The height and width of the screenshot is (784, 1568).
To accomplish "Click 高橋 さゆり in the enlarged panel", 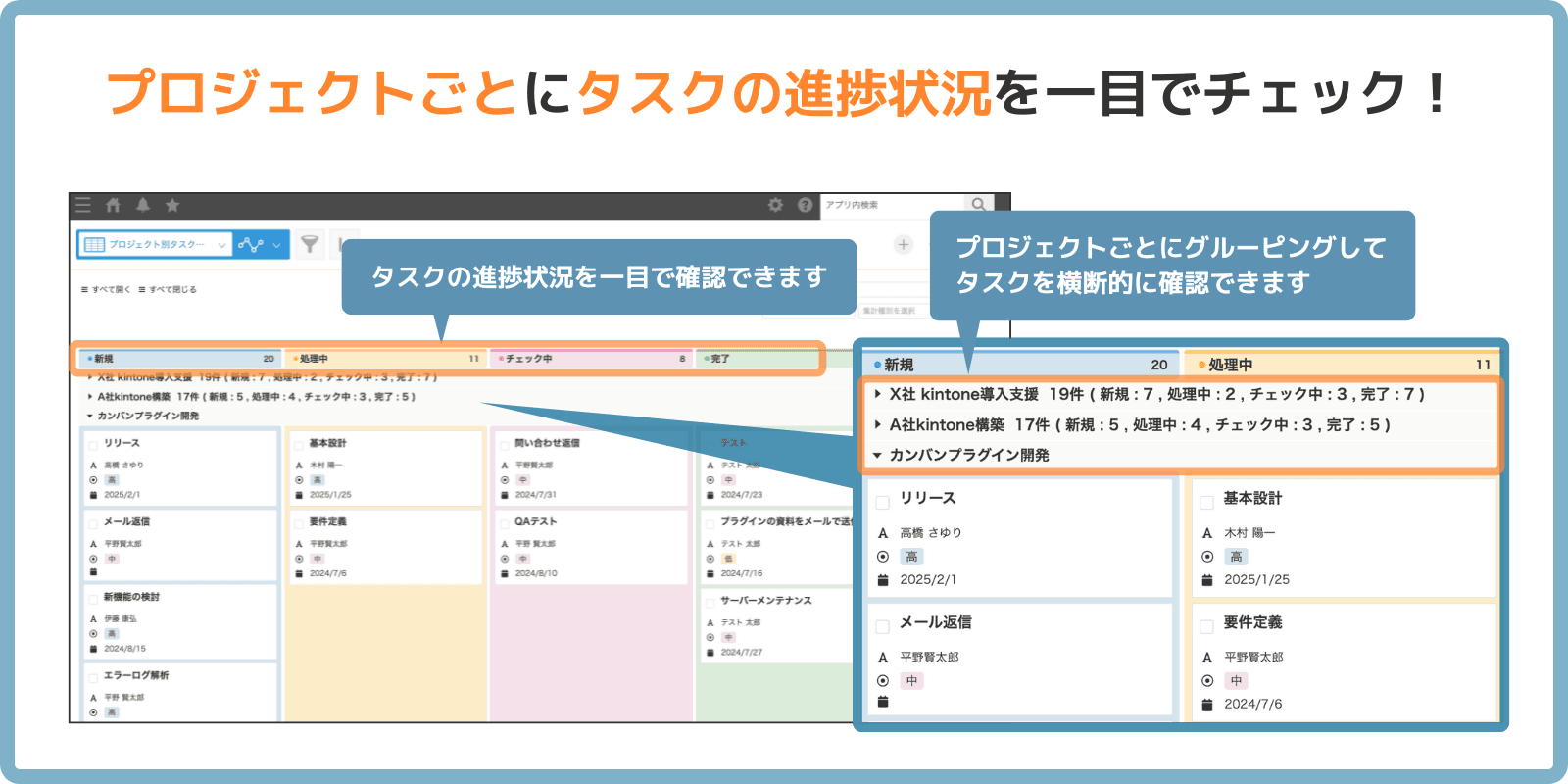I will coord(931,533).
